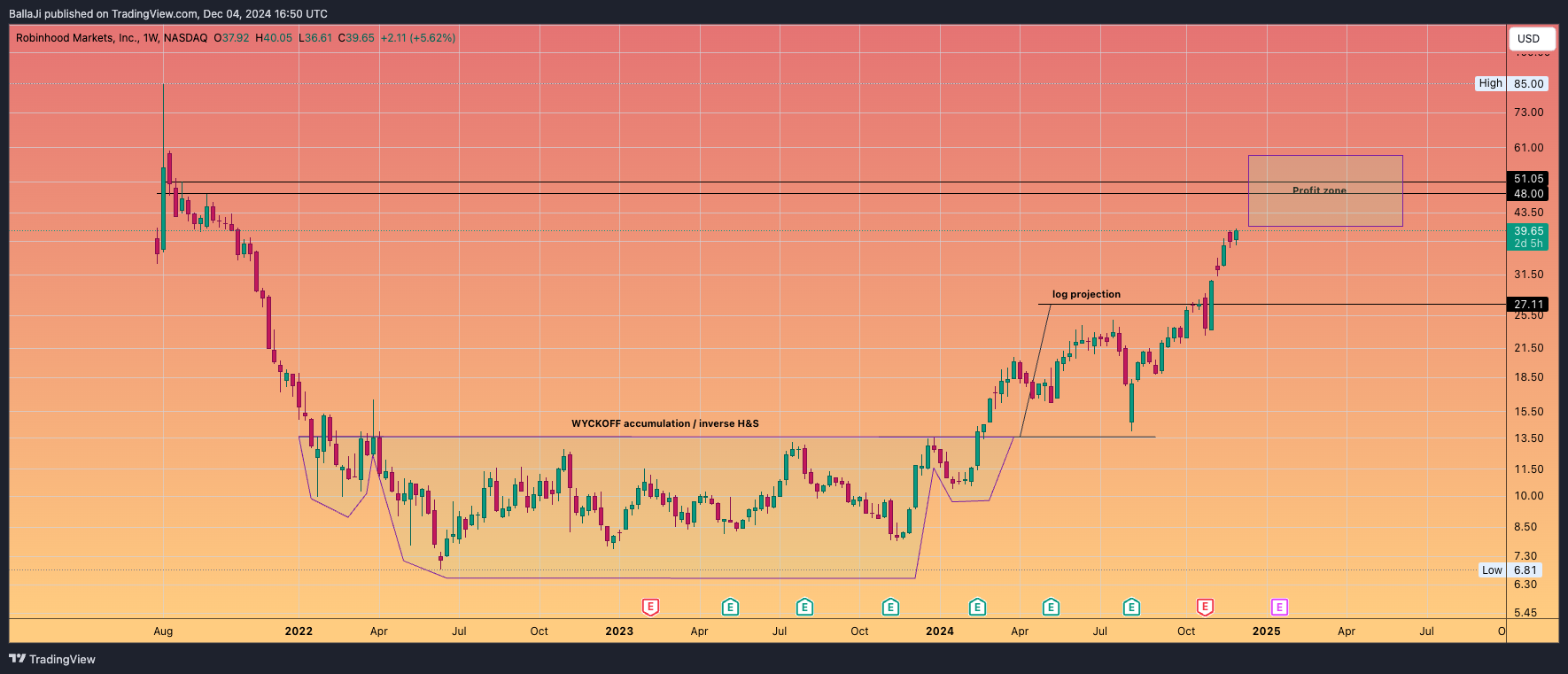Click the 2025 label on time axis
This screenshot has height=674, width=1568.
click(x=1266, y=631)
